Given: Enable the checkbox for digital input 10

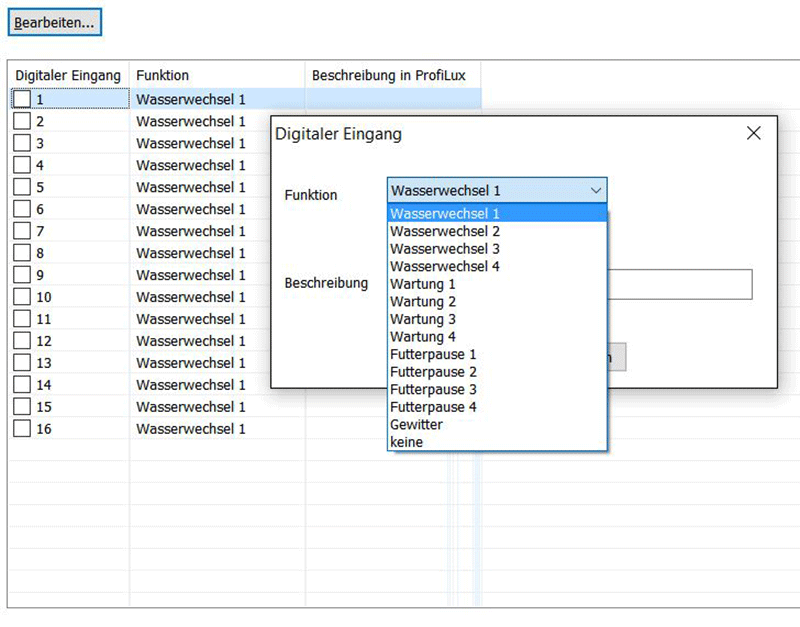Looking at the screenshot, I should pos(23,297).
